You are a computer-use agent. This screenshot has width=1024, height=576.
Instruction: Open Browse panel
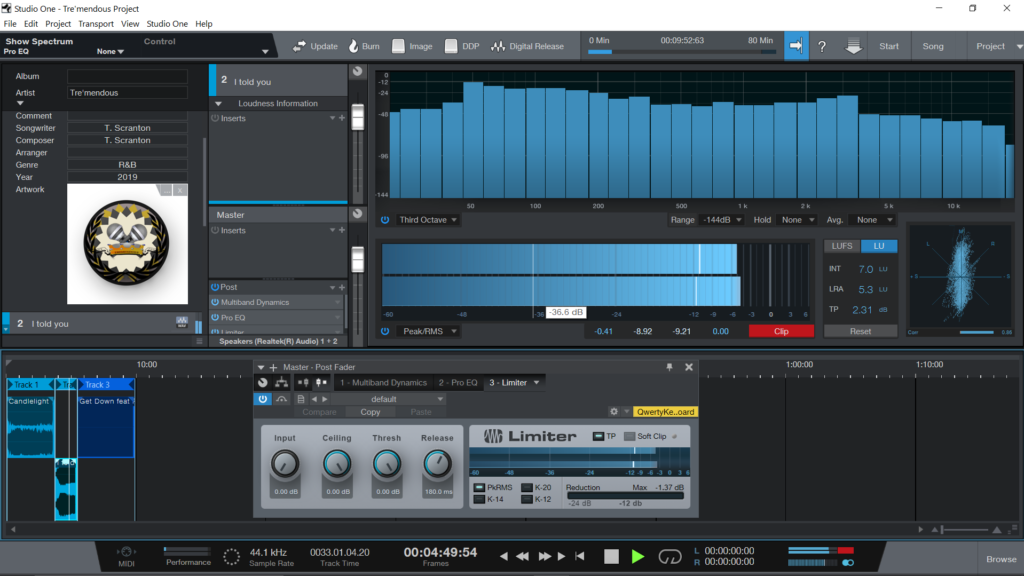(x=1000, y=559)
